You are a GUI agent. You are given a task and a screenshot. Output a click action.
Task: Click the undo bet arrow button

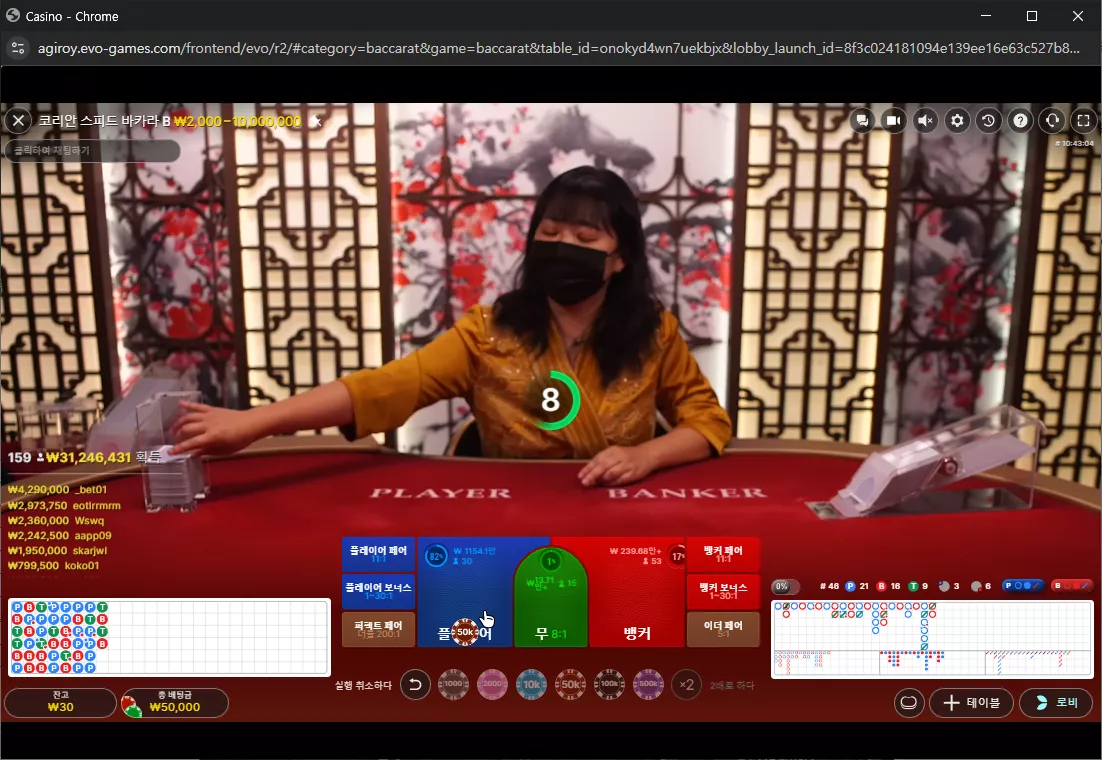(415, 684)
